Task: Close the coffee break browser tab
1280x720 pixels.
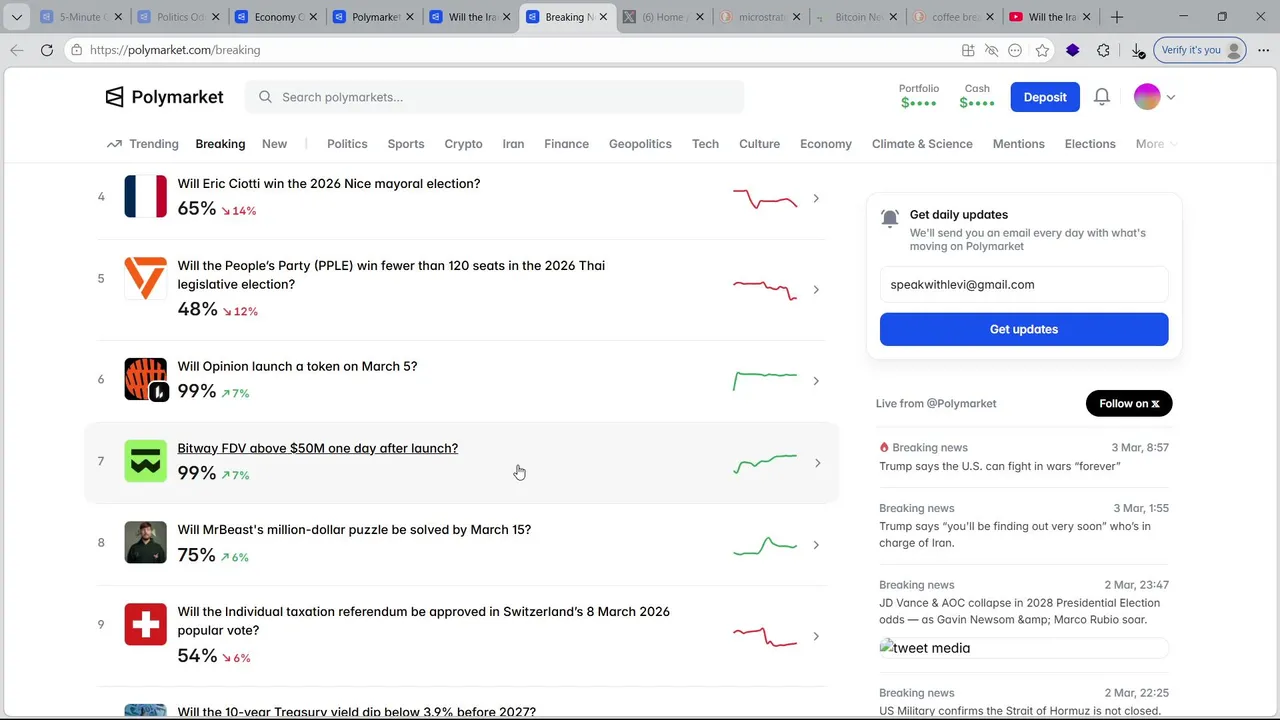Action: 990,17
